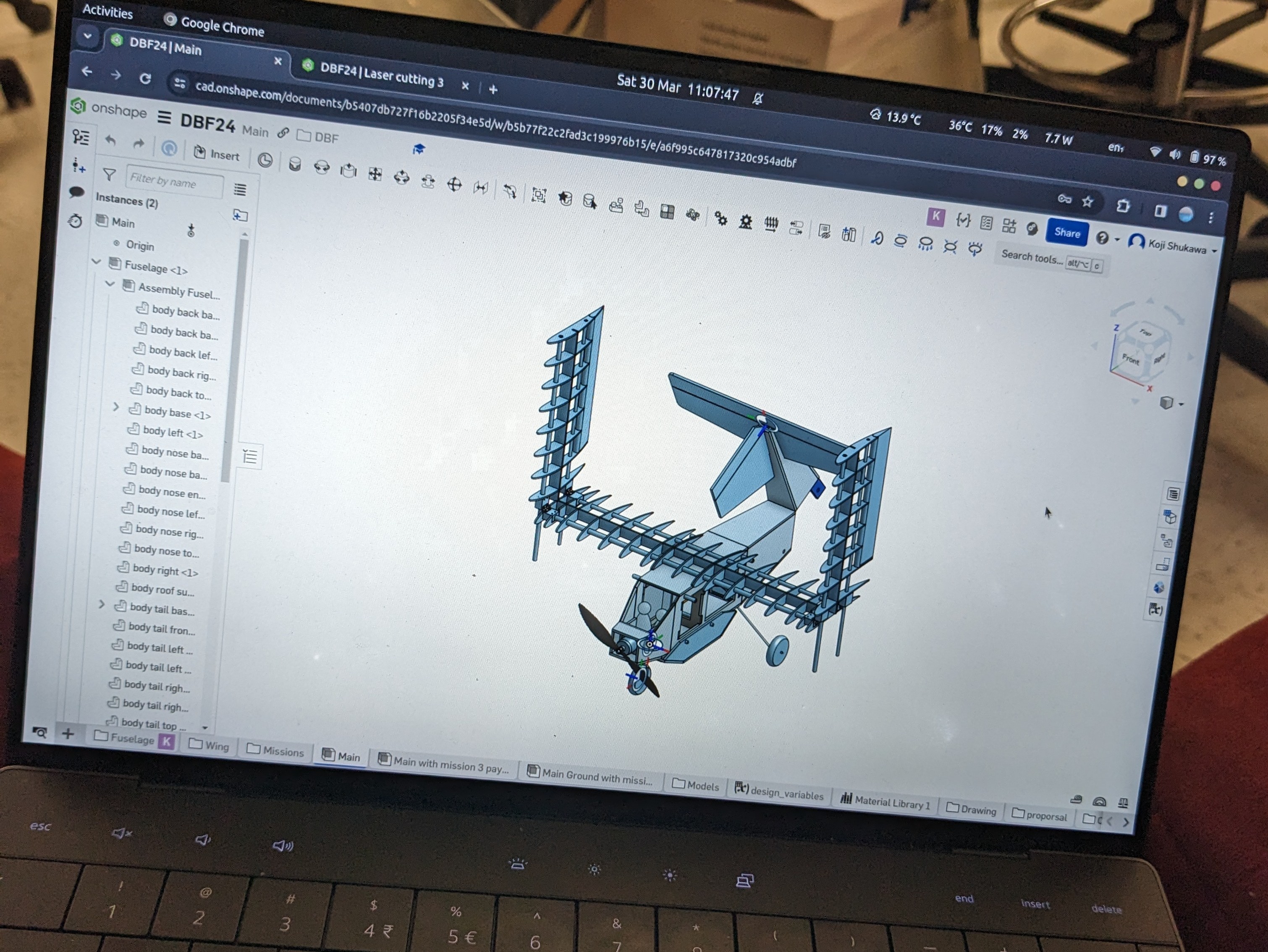The width and height of the screenshot is (1268, 952).
Task: Click the Insert button
Action: (x=217, y=154)
